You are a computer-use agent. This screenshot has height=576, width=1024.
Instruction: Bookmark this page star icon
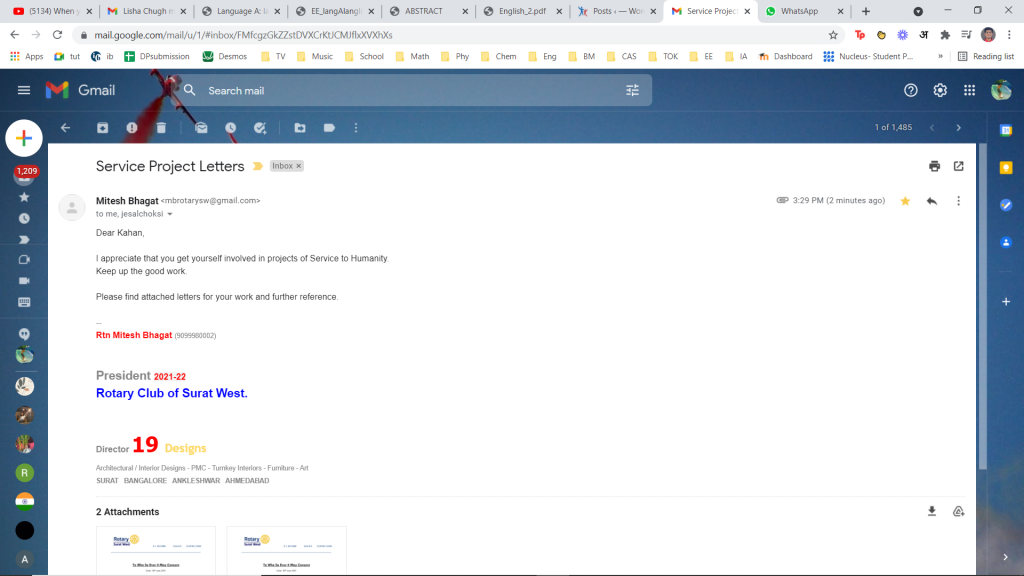(x=833, y=35)
